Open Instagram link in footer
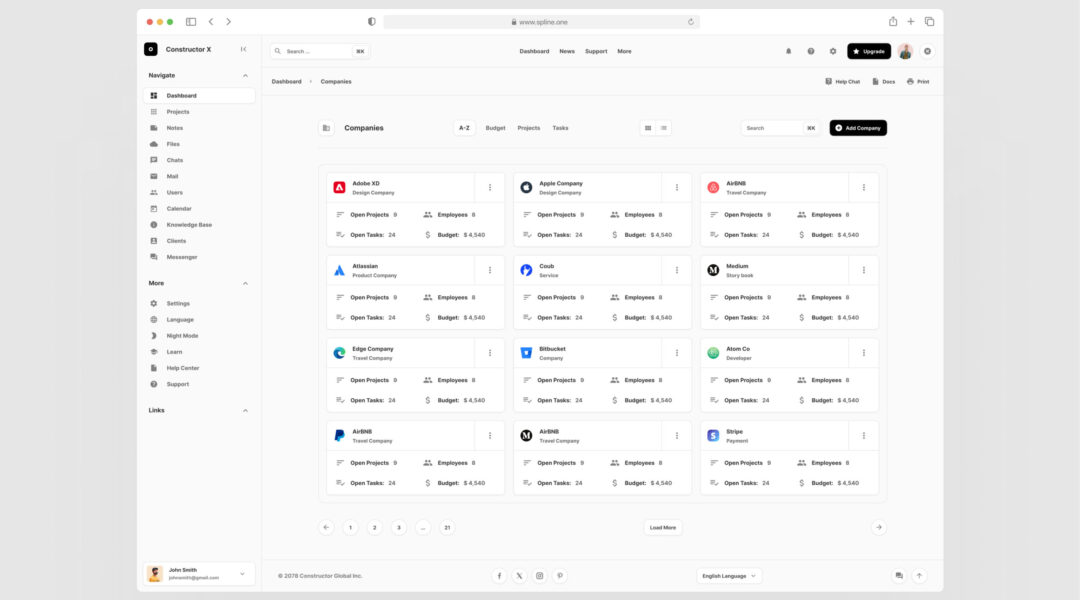Image resolution: width=1080 pixels, height=600 pixels. click(539, 576)
